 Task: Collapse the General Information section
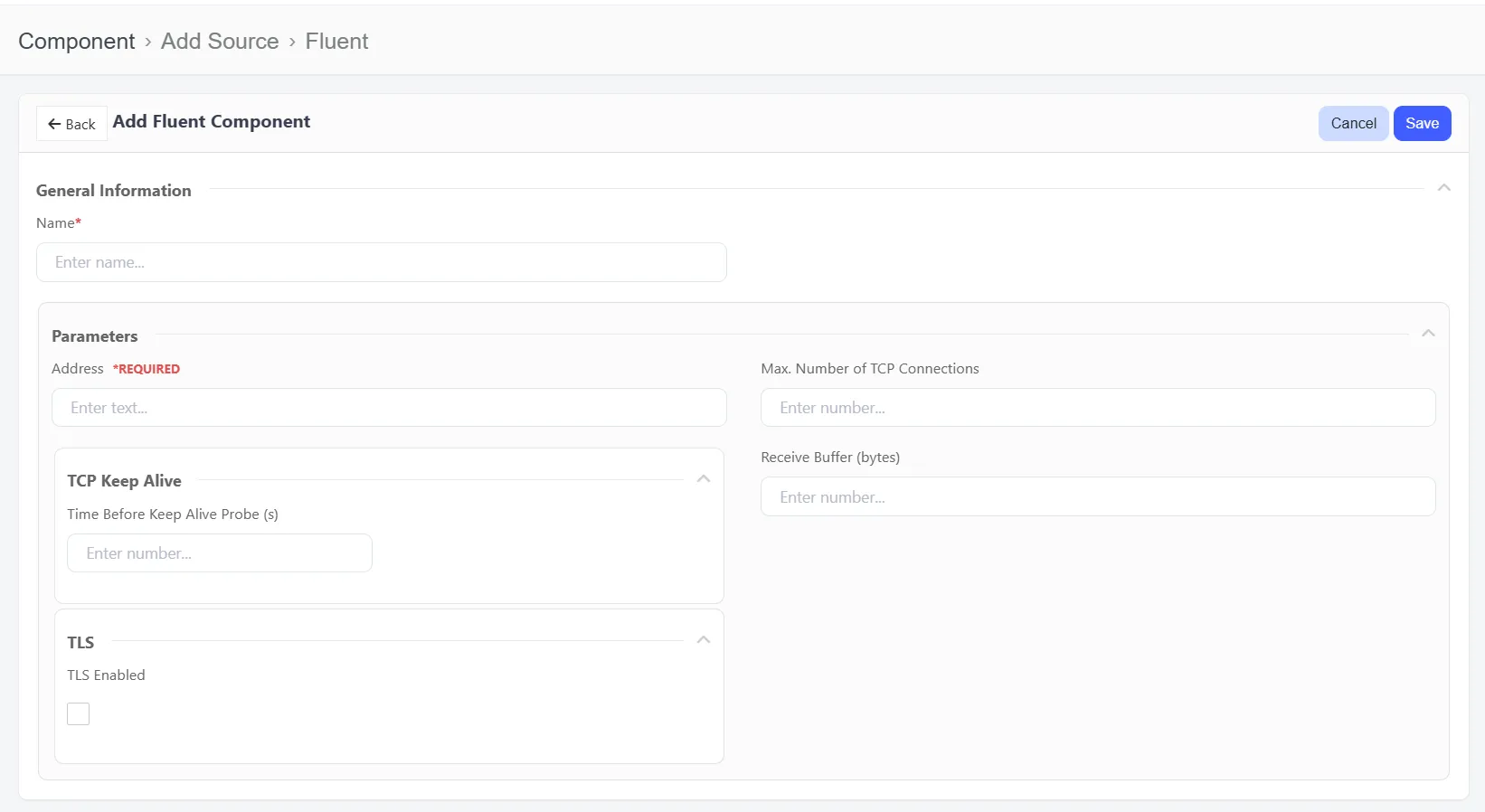(x=1444, y=188)
